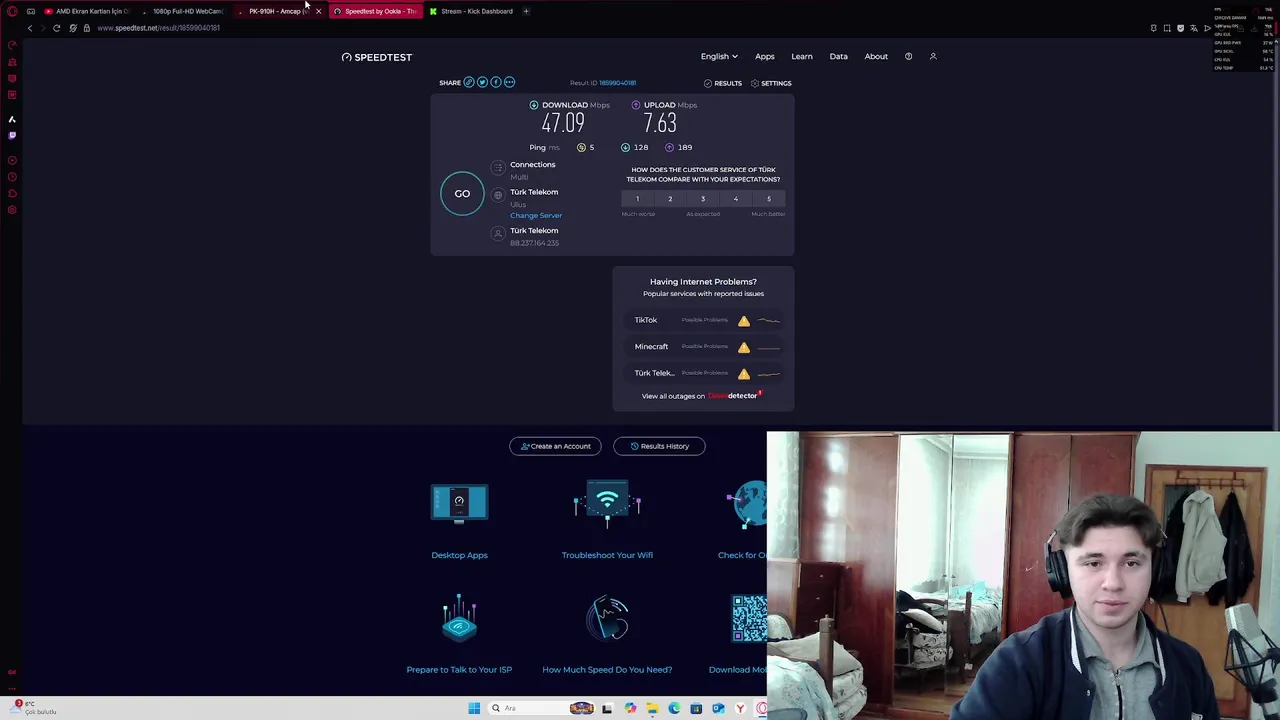Click the upload speed 7.63 value
Image resolution: width=1280 pixels, height=720 pixels.
pos(660,124)
